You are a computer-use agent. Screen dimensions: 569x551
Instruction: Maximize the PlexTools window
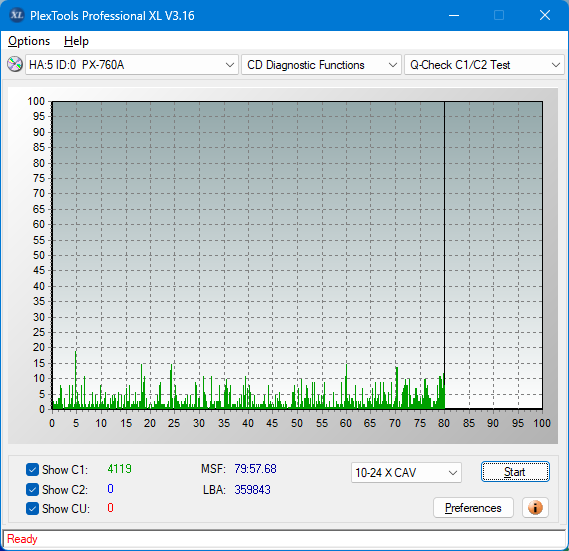[499, 15]
